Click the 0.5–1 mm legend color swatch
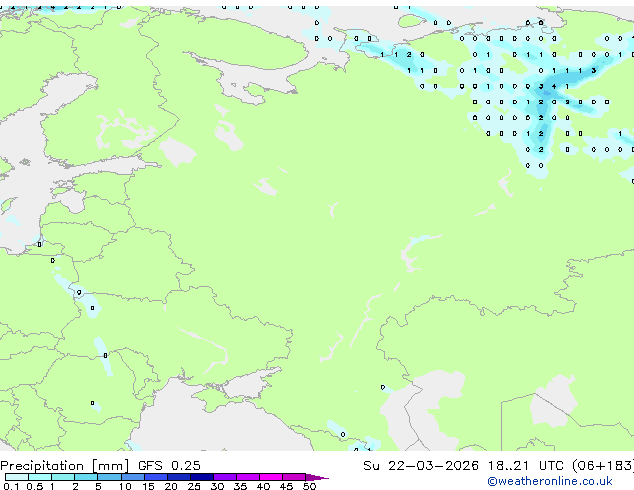 click(x=40, y=477)
